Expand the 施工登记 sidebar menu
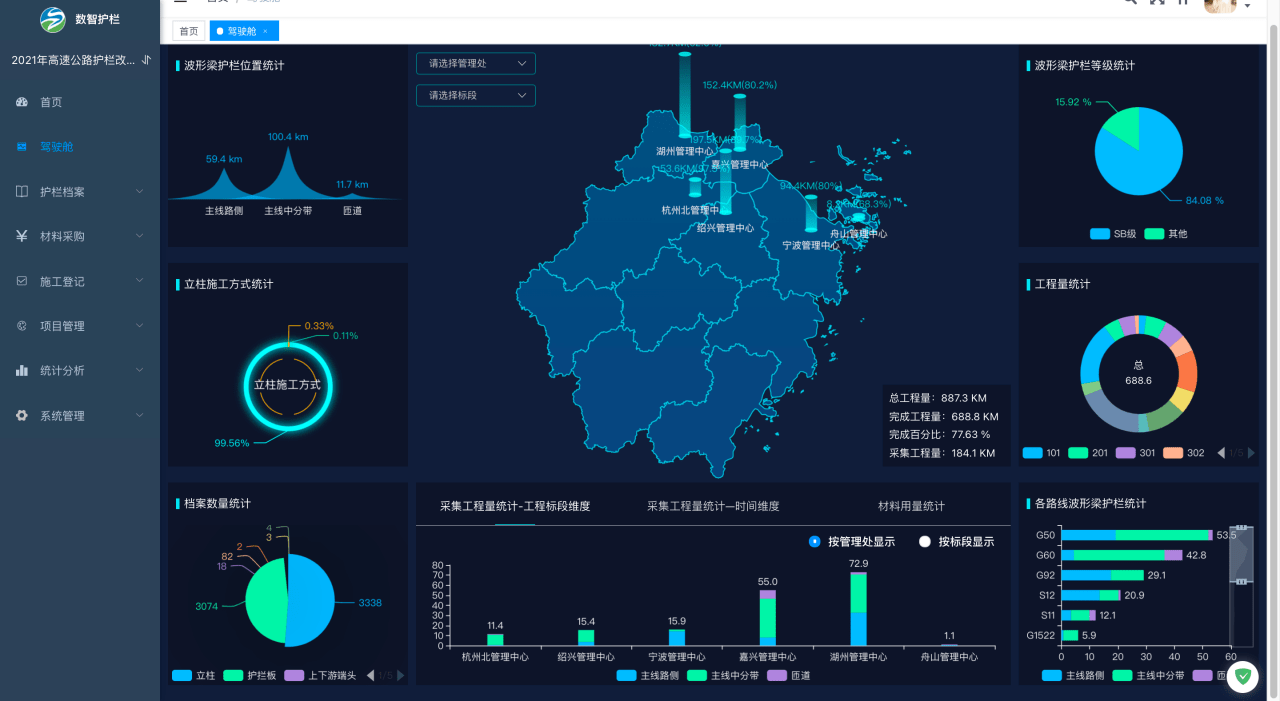 coord(80,281)
